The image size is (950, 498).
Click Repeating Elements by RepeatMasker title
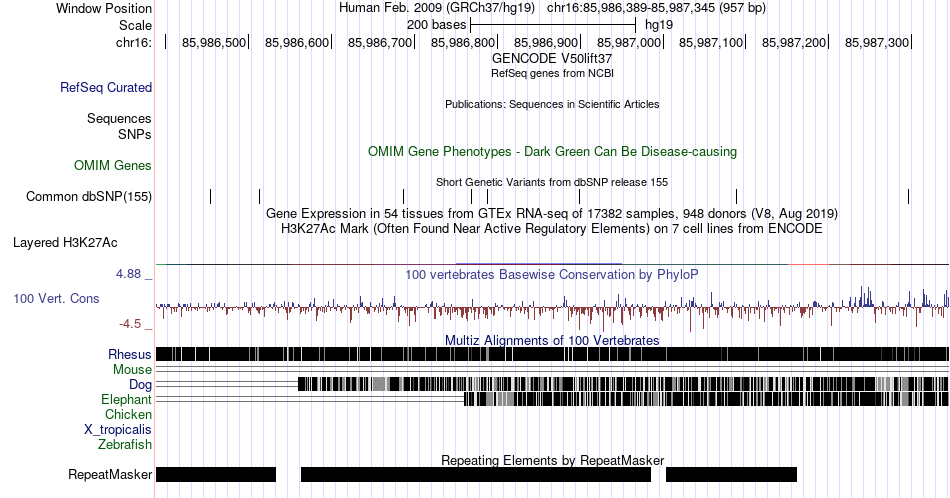click(552, 460)
